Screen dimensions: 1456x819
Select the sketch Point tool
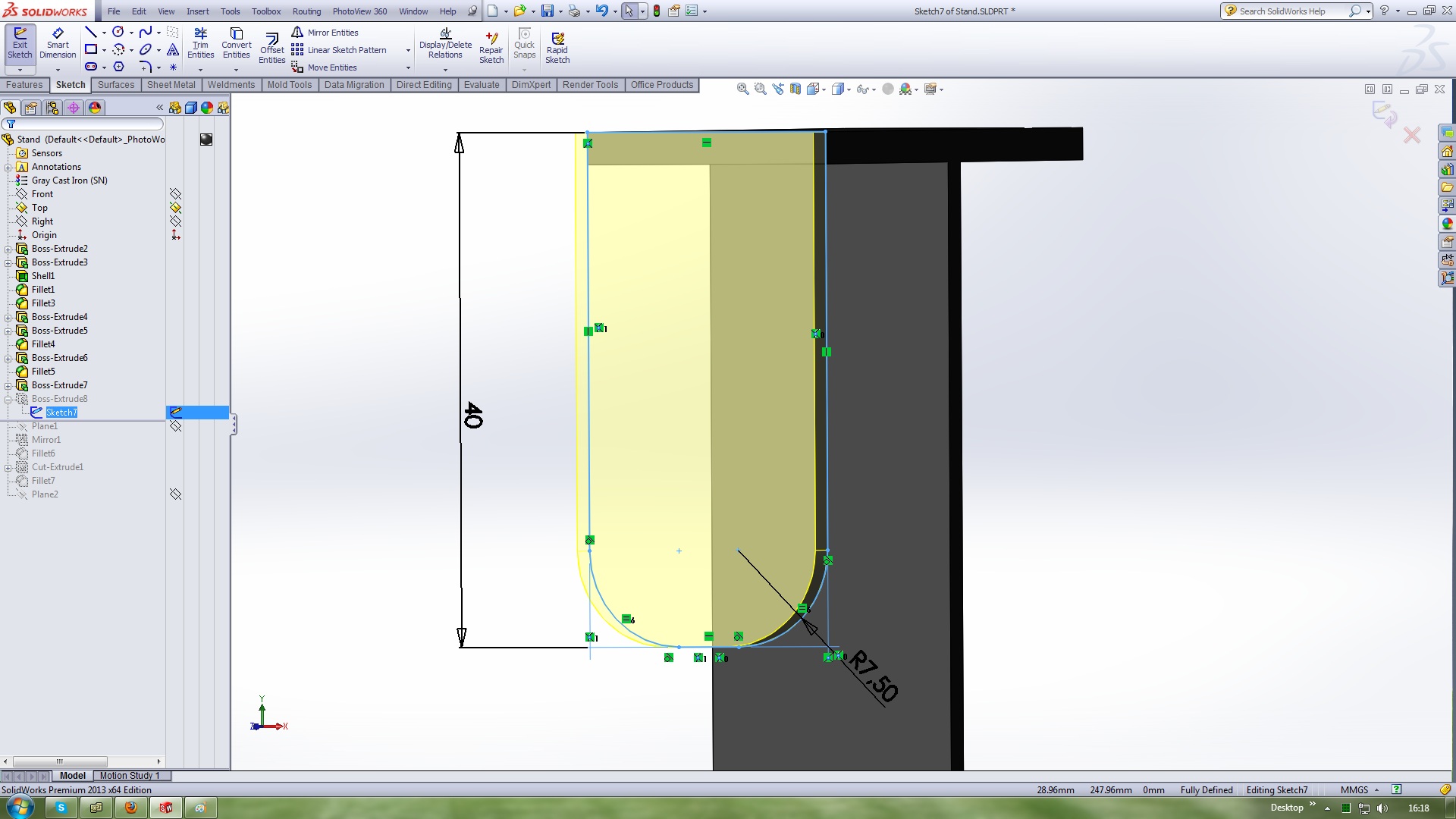coord(173,67)
